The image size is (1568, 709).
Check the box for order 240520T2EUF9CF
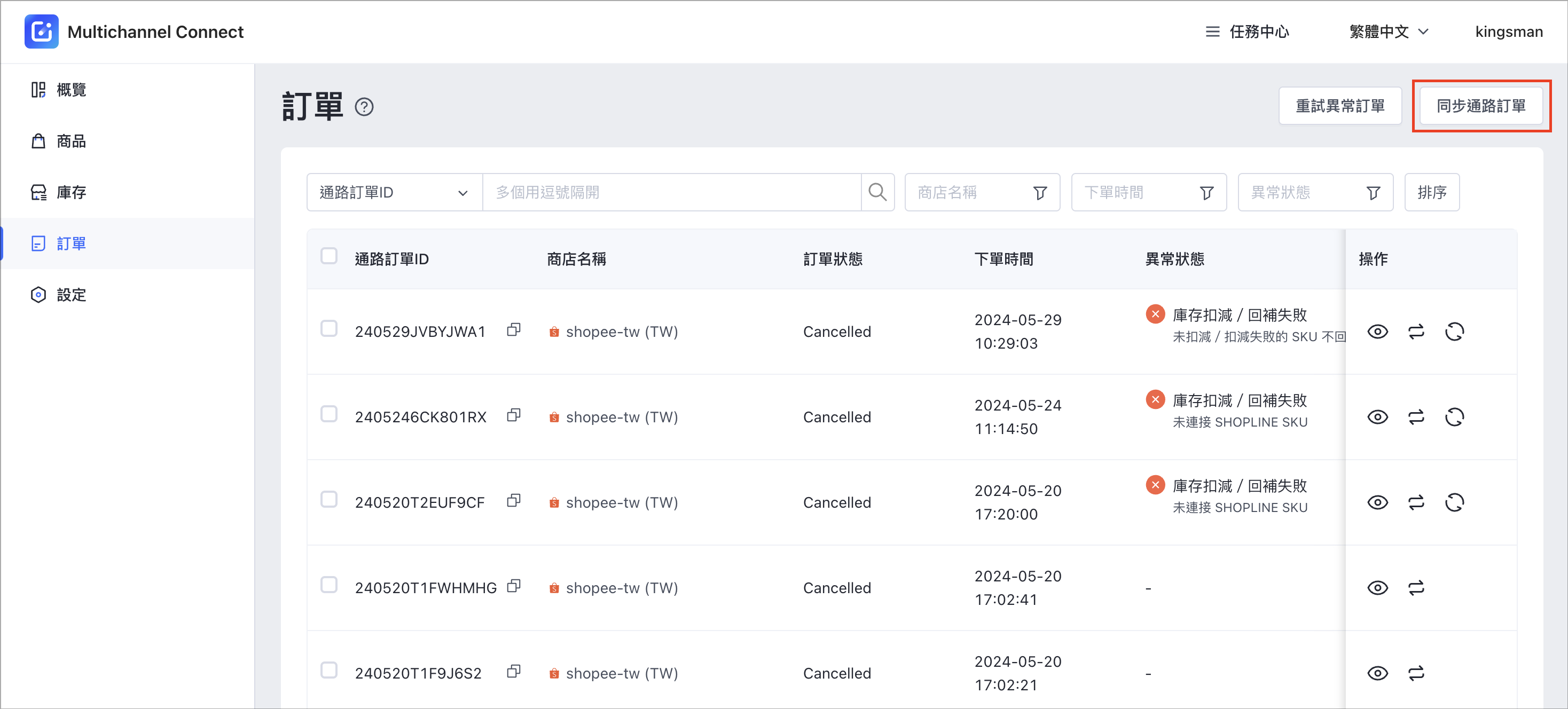(328, 499)
